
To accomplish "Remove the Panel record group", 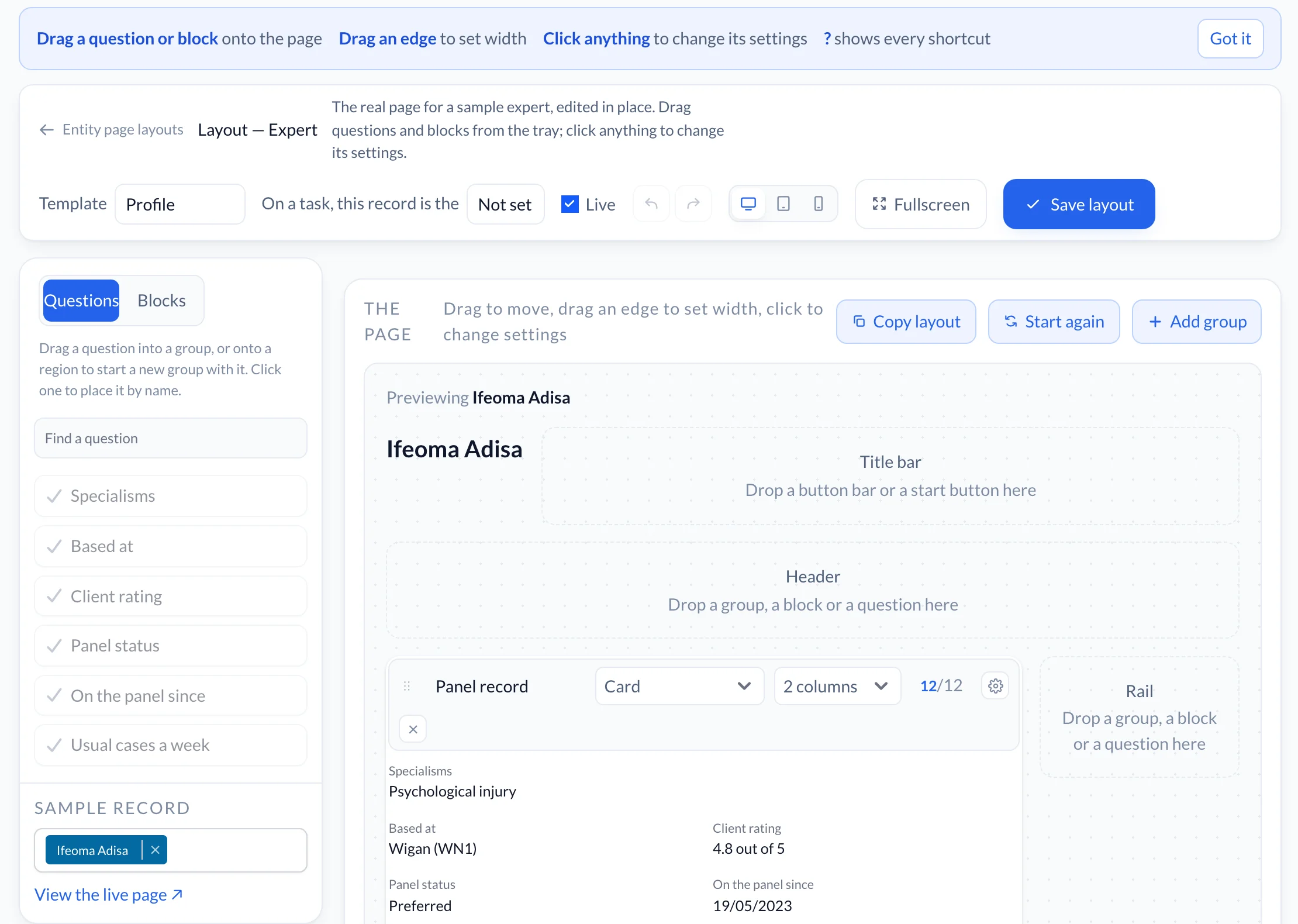I will point(413,729).
